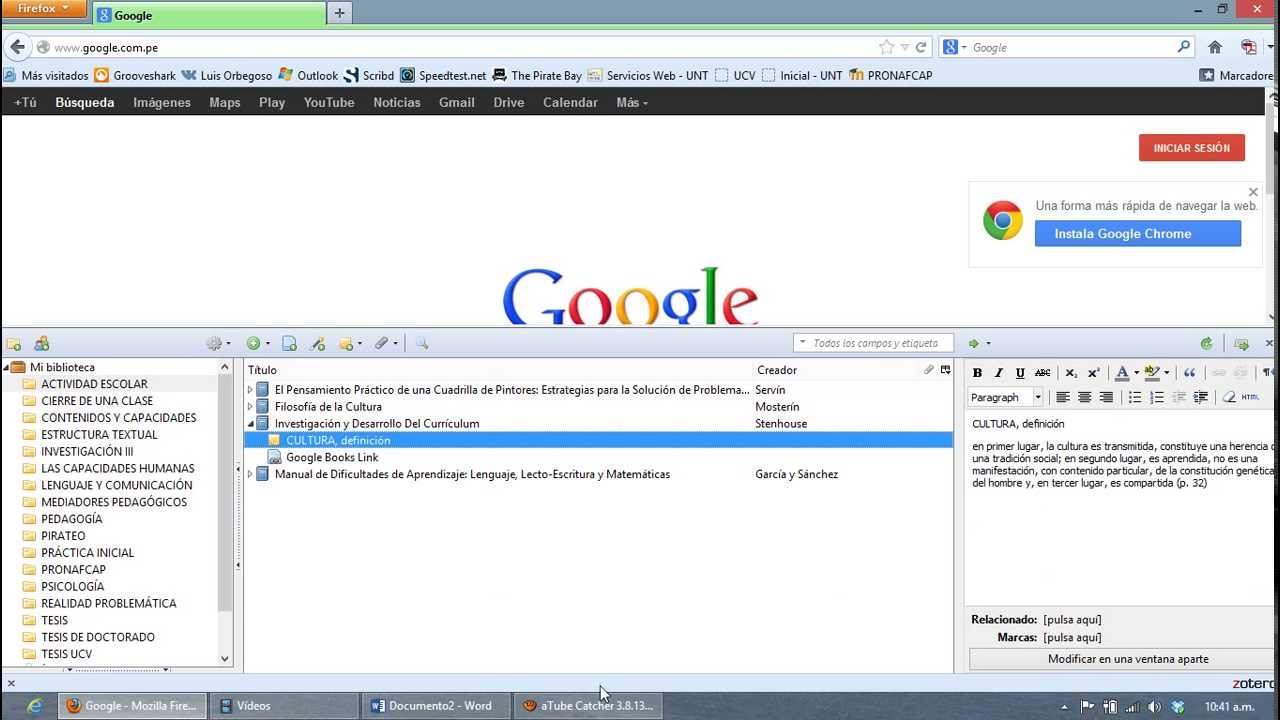
Task: Reload the Google page
Action: [x=921, y=47]
